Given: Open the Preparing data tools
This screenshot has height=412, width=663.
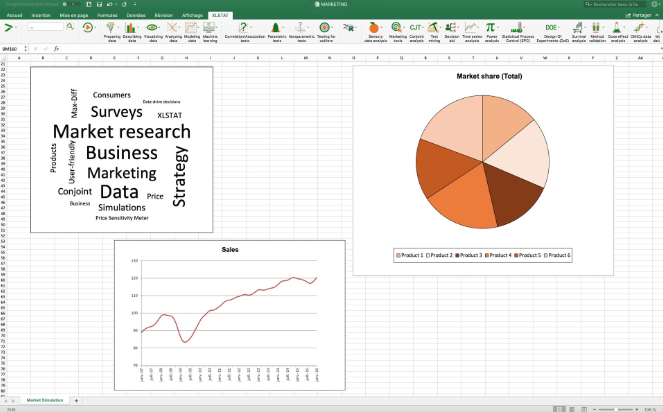Looking at the screenshot, I should (x=111, y=32).
